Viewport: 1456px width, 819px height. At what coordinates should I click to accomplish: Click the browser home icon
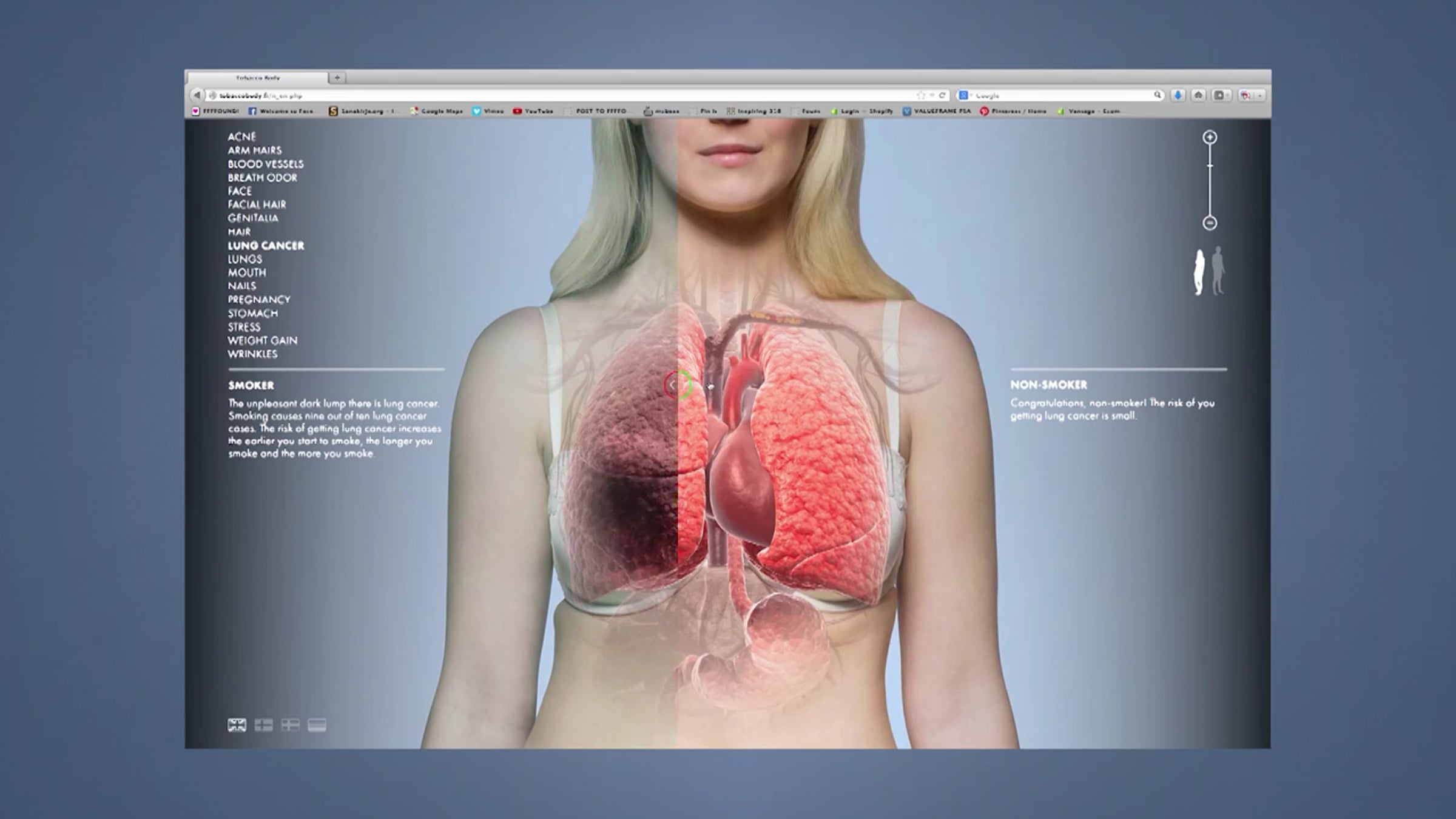point(1198,95)
